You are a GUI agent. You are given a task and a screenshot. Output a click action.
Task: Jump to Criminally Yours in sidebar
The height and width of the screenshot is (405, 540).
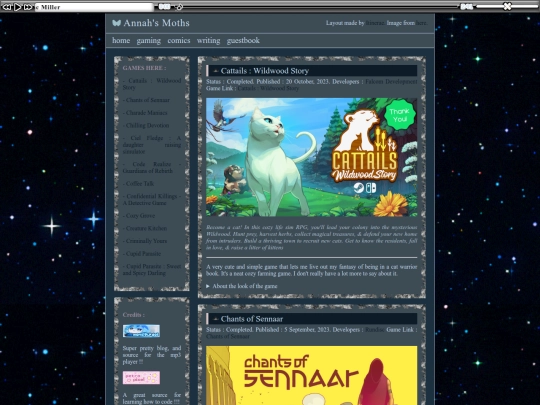[x=145, y=241]
